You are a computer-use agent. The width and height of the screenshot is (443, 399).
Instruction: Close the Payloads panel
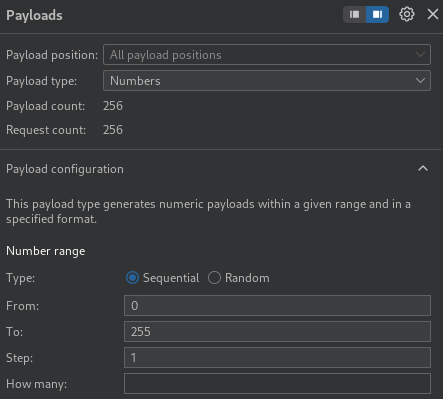[x=433, y=14]
